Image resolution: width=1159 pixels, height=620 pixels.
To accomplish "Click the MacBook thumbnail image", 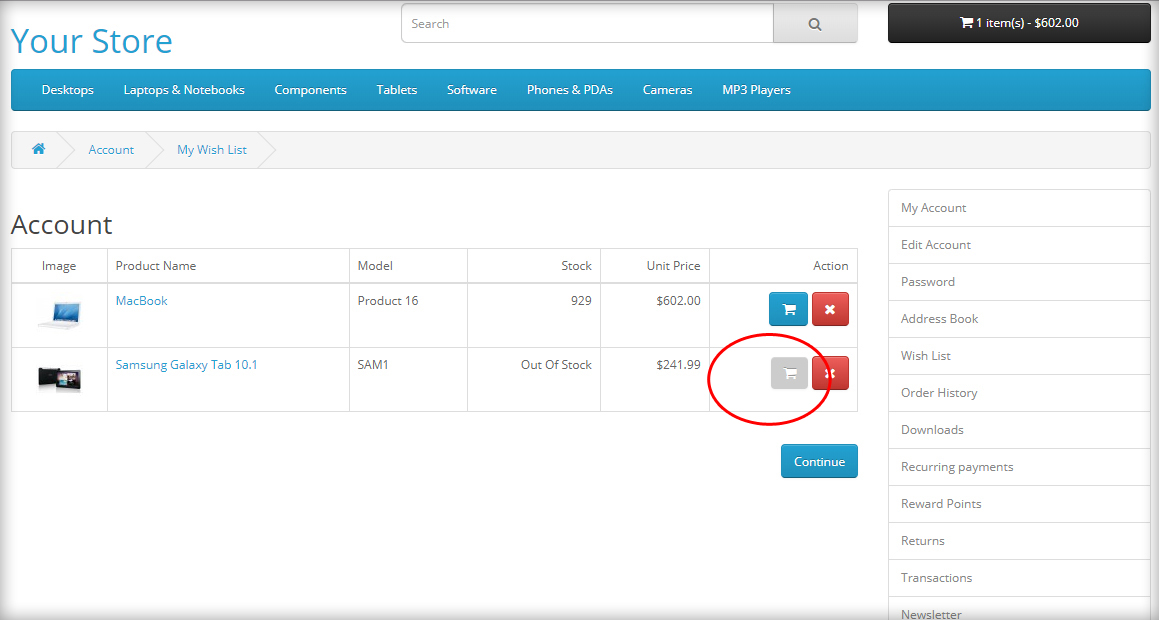I will tap(59, 315).
